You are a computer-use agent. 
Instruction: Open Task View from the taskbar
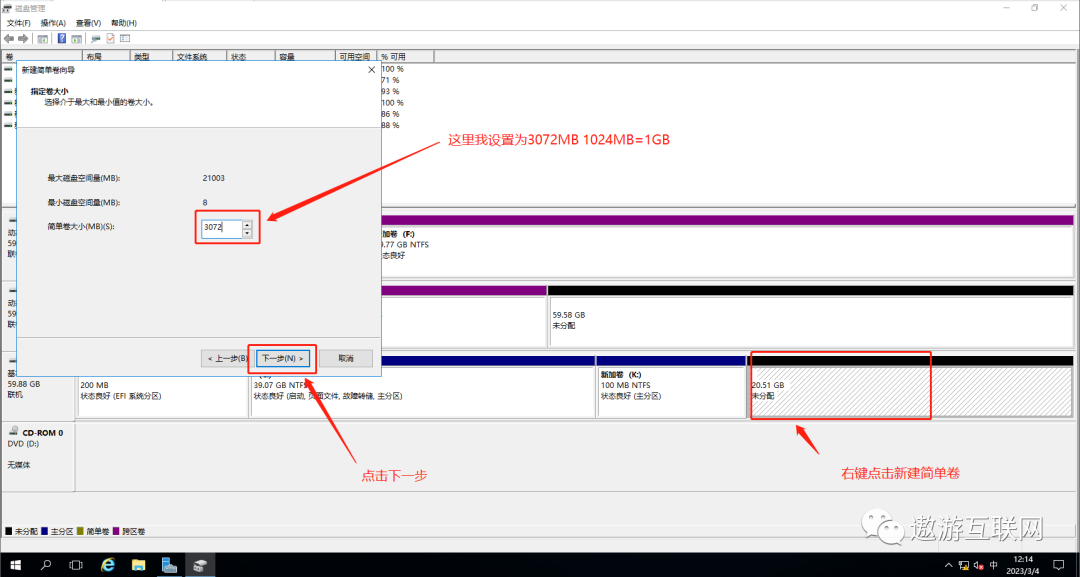coord(76,565)
